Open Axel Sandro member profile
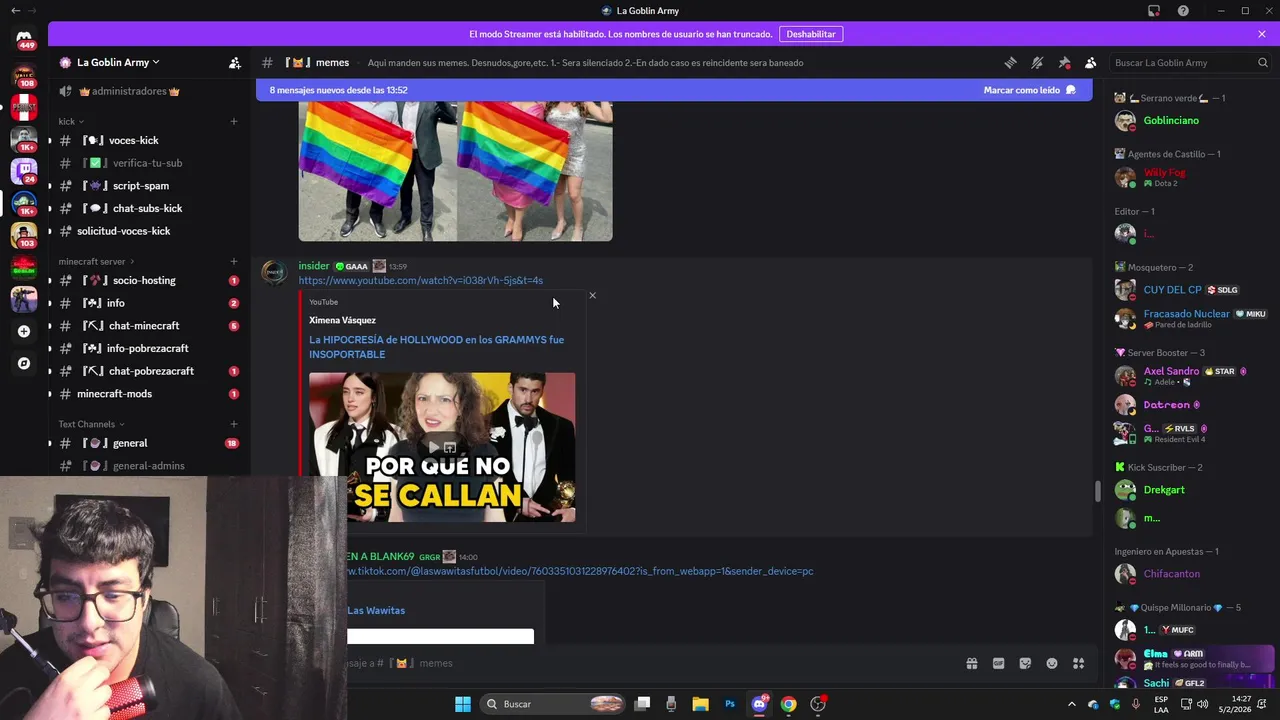Screen dimensions: 1280x720 1190,376
